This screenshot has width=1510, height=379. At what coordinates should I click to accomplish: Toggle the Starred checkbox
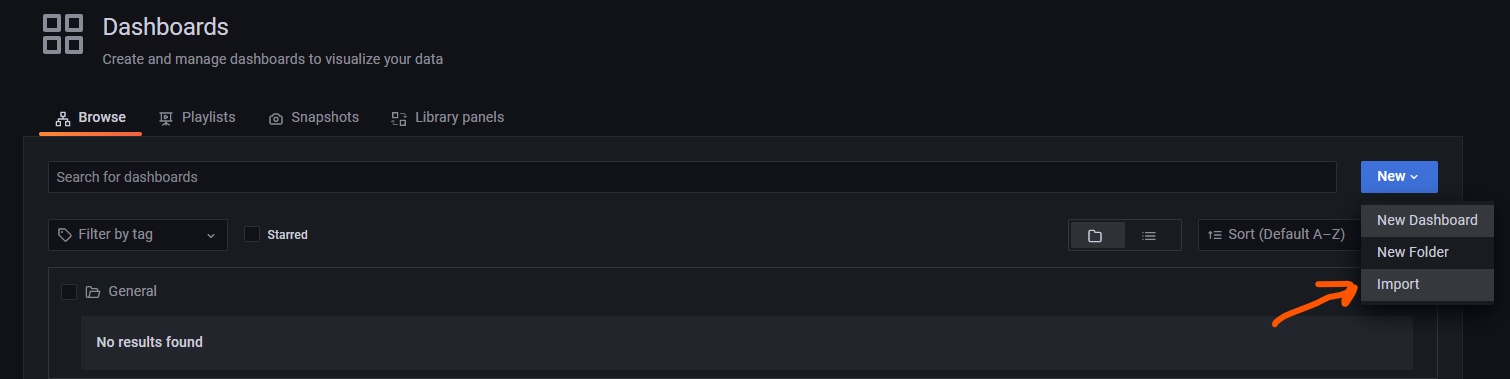[x=252, y=234]
